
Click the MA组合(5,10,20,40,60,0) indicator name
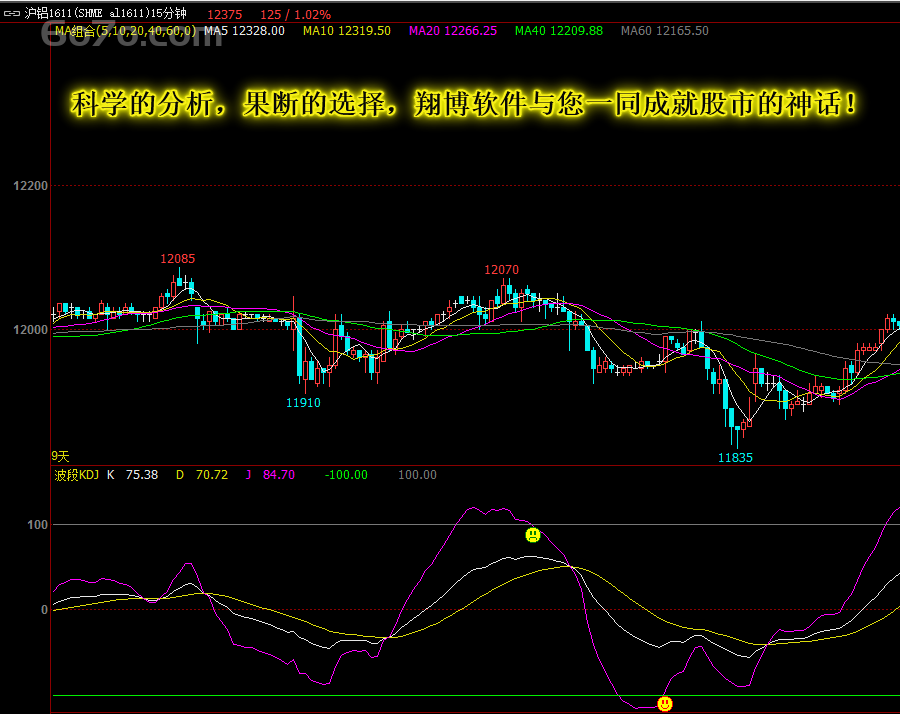pos(125,31)
